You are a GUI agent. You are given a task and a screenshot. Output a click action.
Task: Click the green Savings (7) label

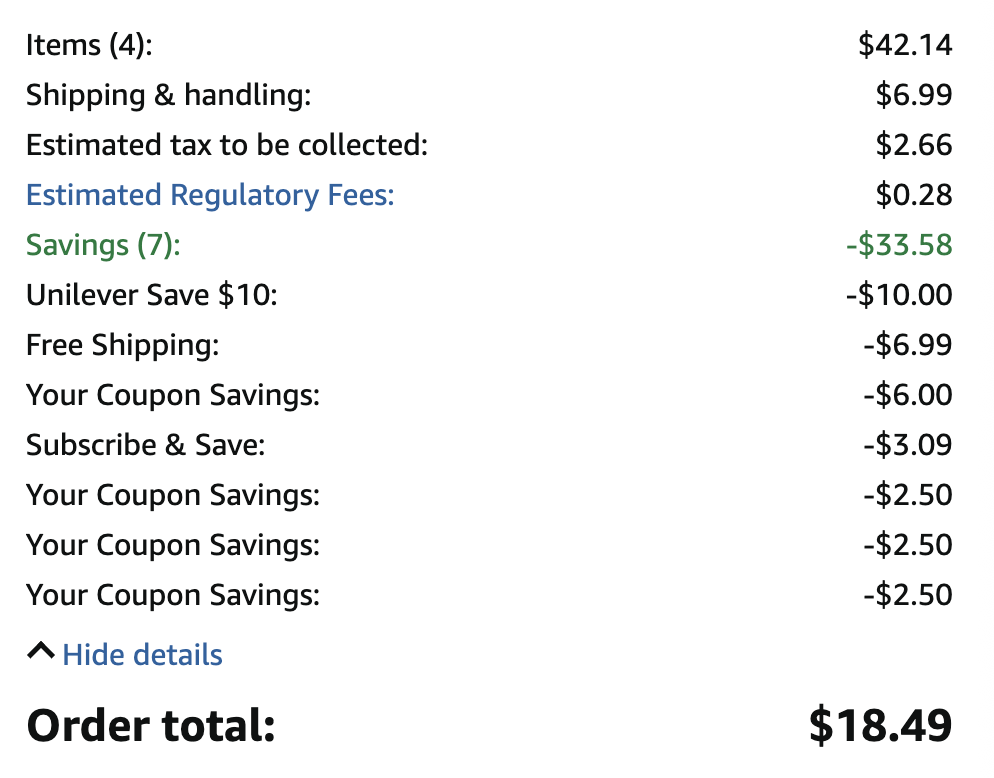point(103,245)
